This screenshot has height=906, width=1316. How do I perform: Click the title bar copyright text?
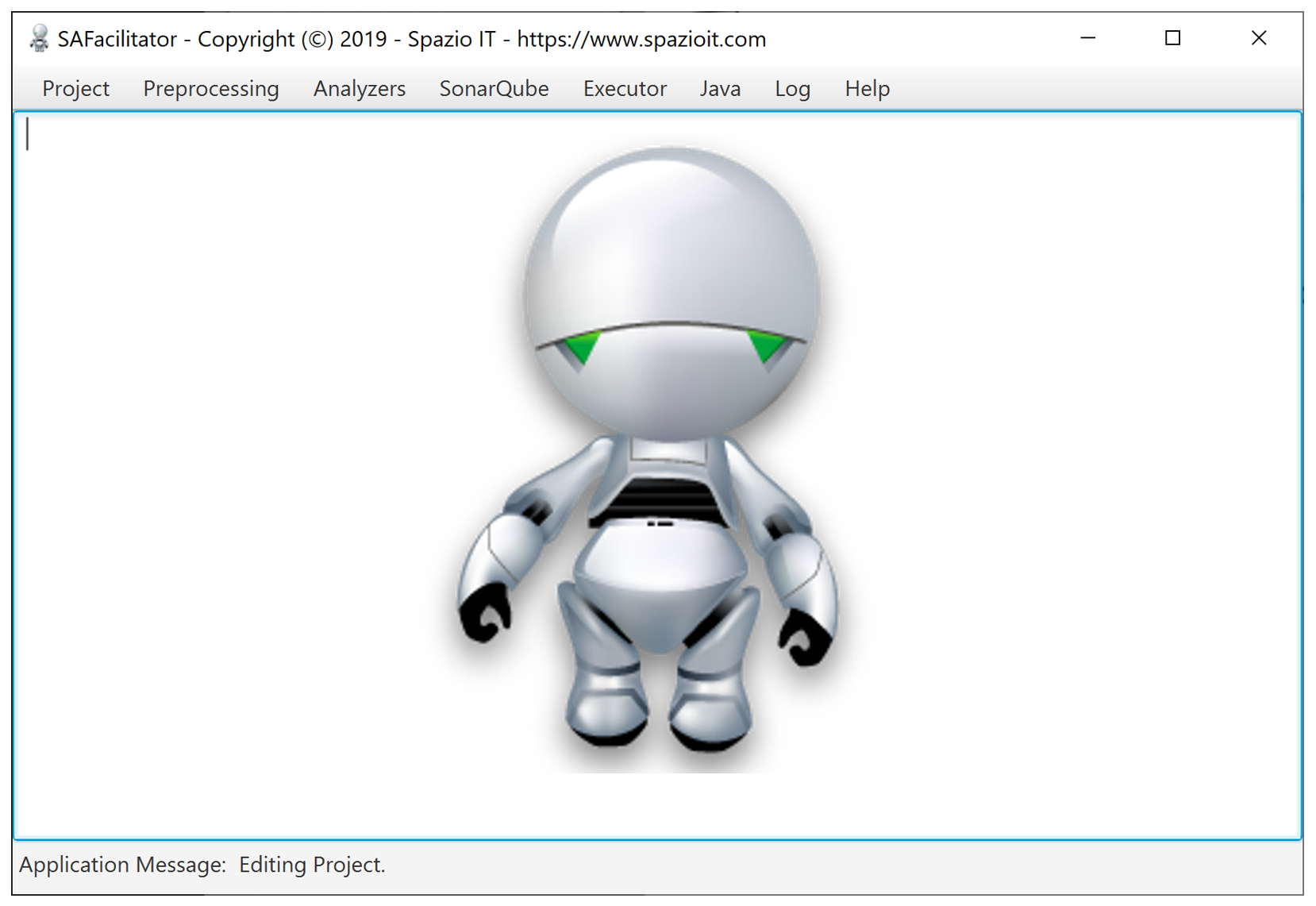point(411,39)
